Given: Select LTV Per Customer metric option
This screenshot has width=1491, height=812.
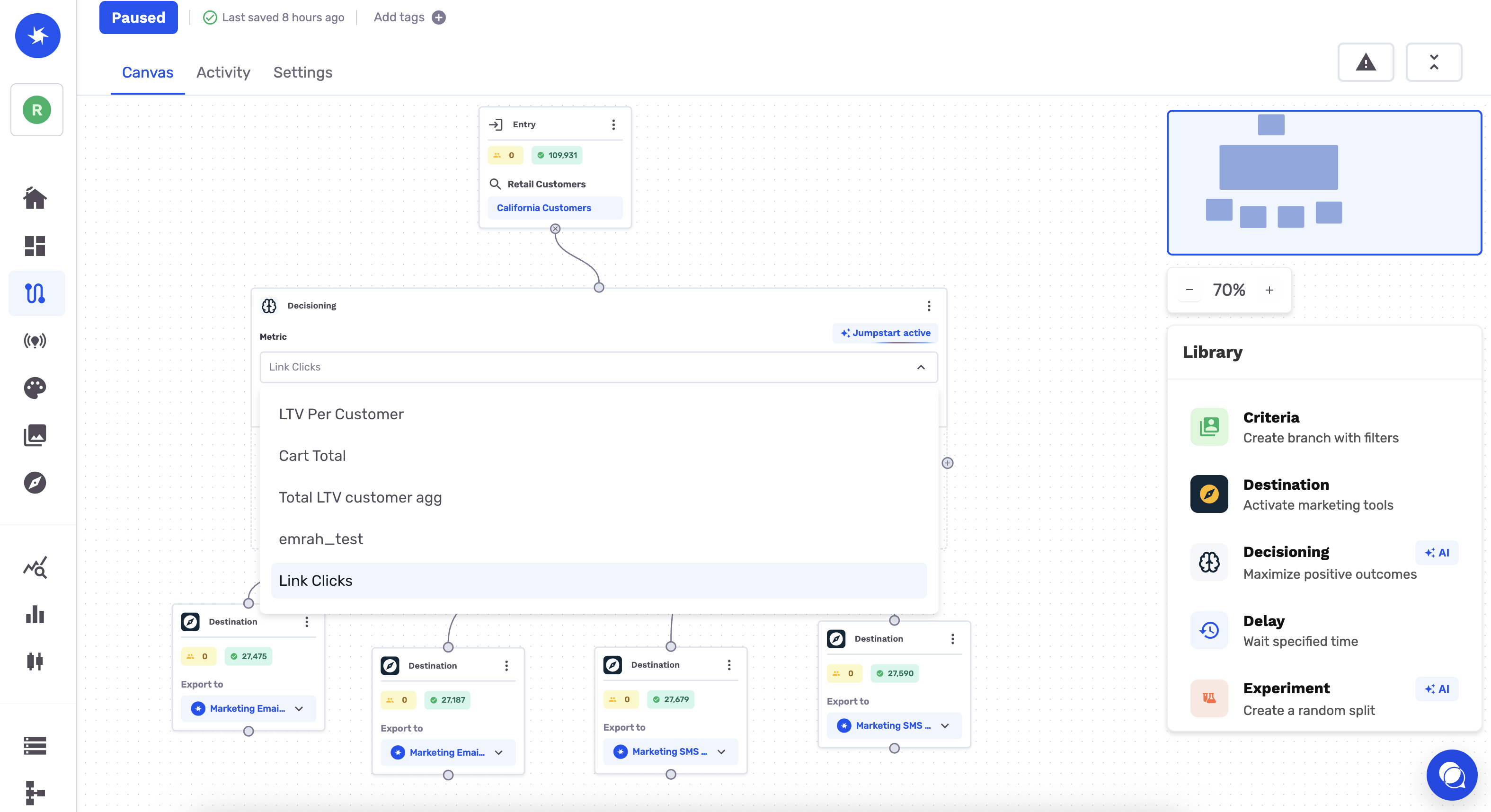Looking at the screenshot, I should [598, 415].
